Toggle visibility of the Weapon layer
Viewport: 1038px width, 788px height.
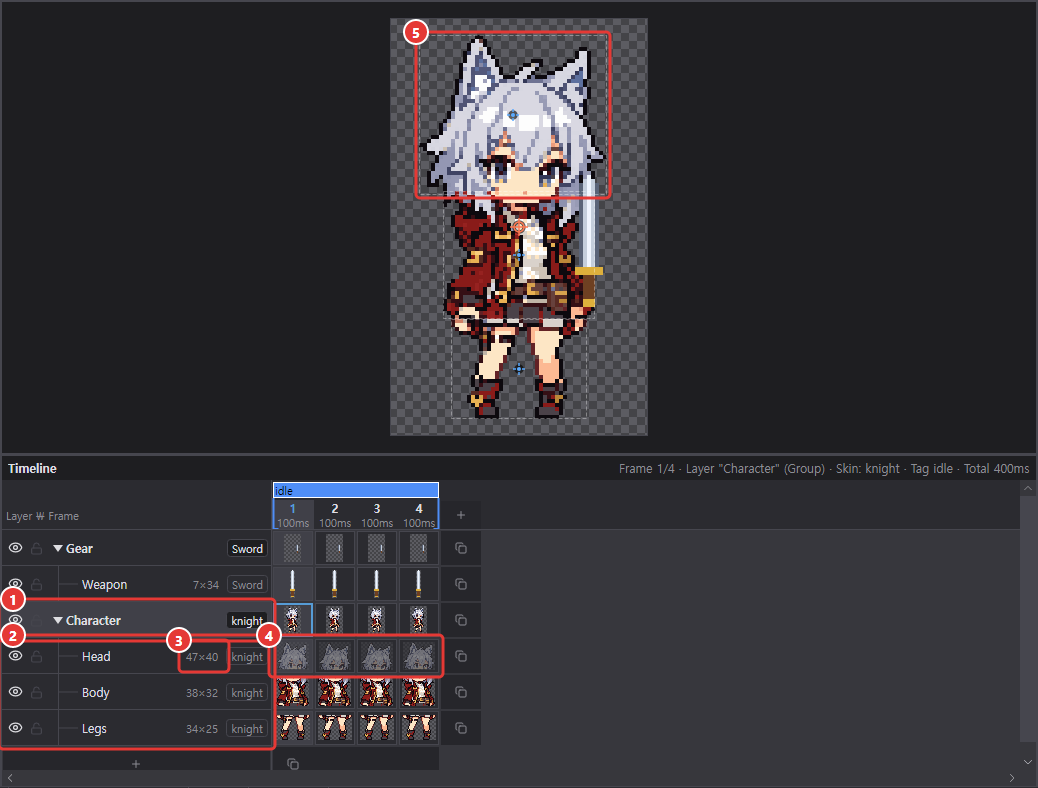[x=15, y=584]
